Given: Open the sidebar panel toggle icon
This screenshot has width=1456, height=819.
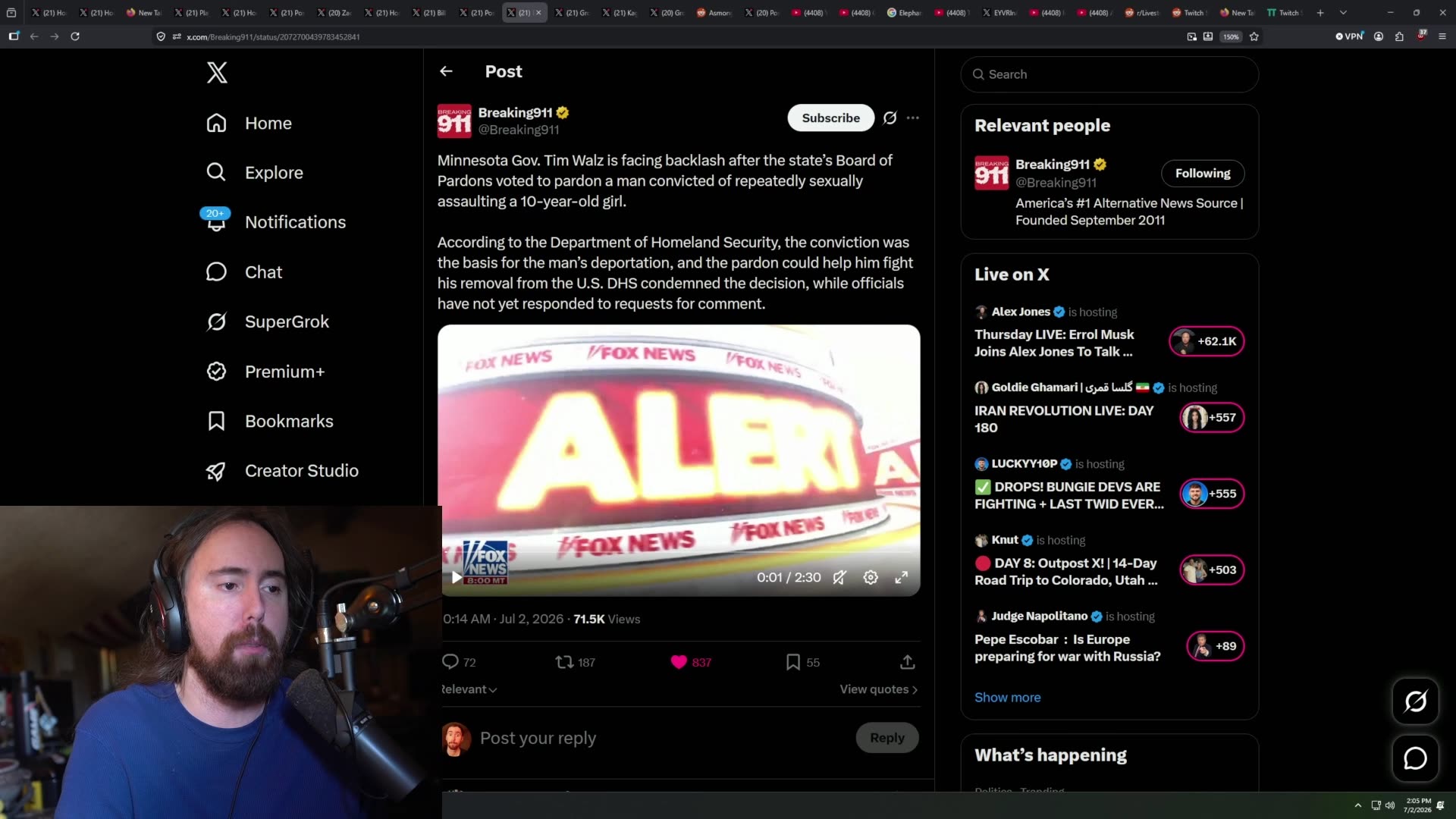Looking at the screenshot, I should click(x=14, y=36).
